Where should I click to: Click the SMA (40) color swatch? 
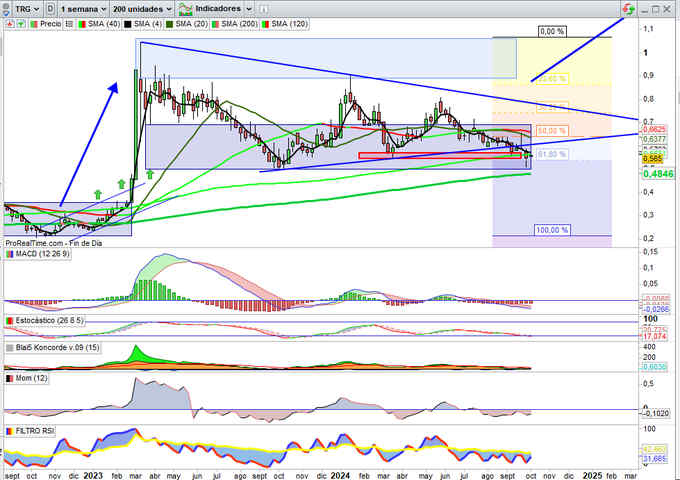click(x=82, y=24)
